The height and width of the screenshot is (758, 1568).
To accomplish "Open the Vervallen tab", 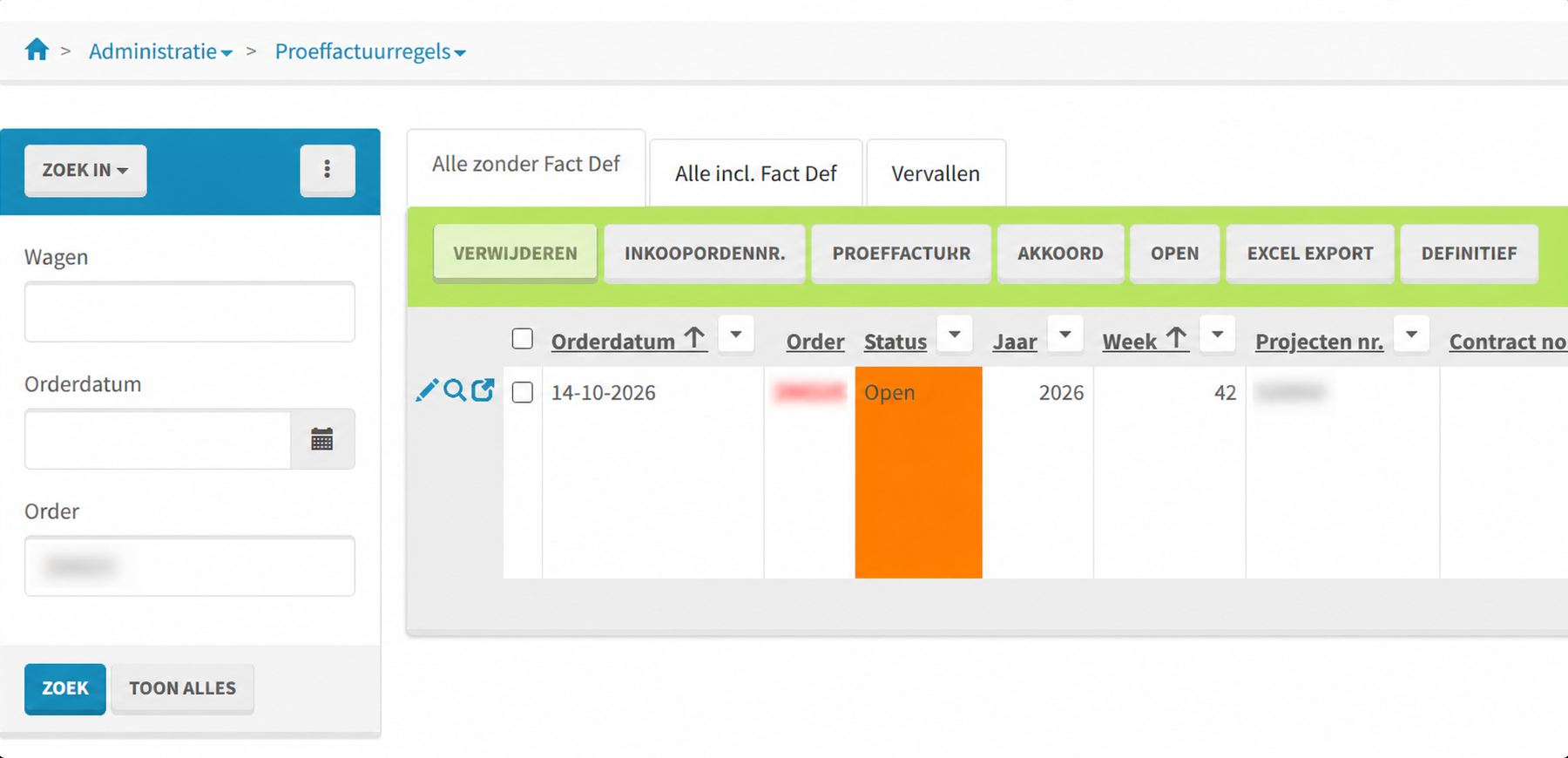I will pos(936,173).
